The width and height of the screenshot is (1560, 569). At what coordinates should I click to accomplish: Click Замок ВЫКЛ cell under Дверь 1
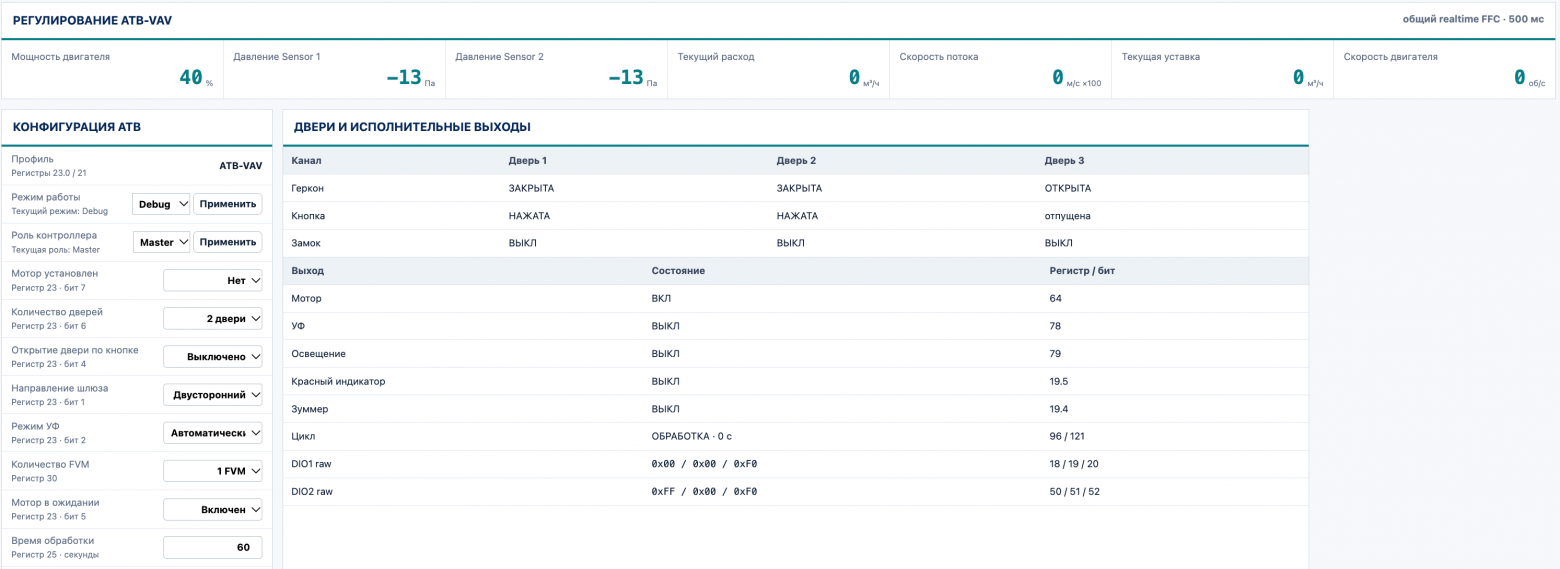[523, 243]
